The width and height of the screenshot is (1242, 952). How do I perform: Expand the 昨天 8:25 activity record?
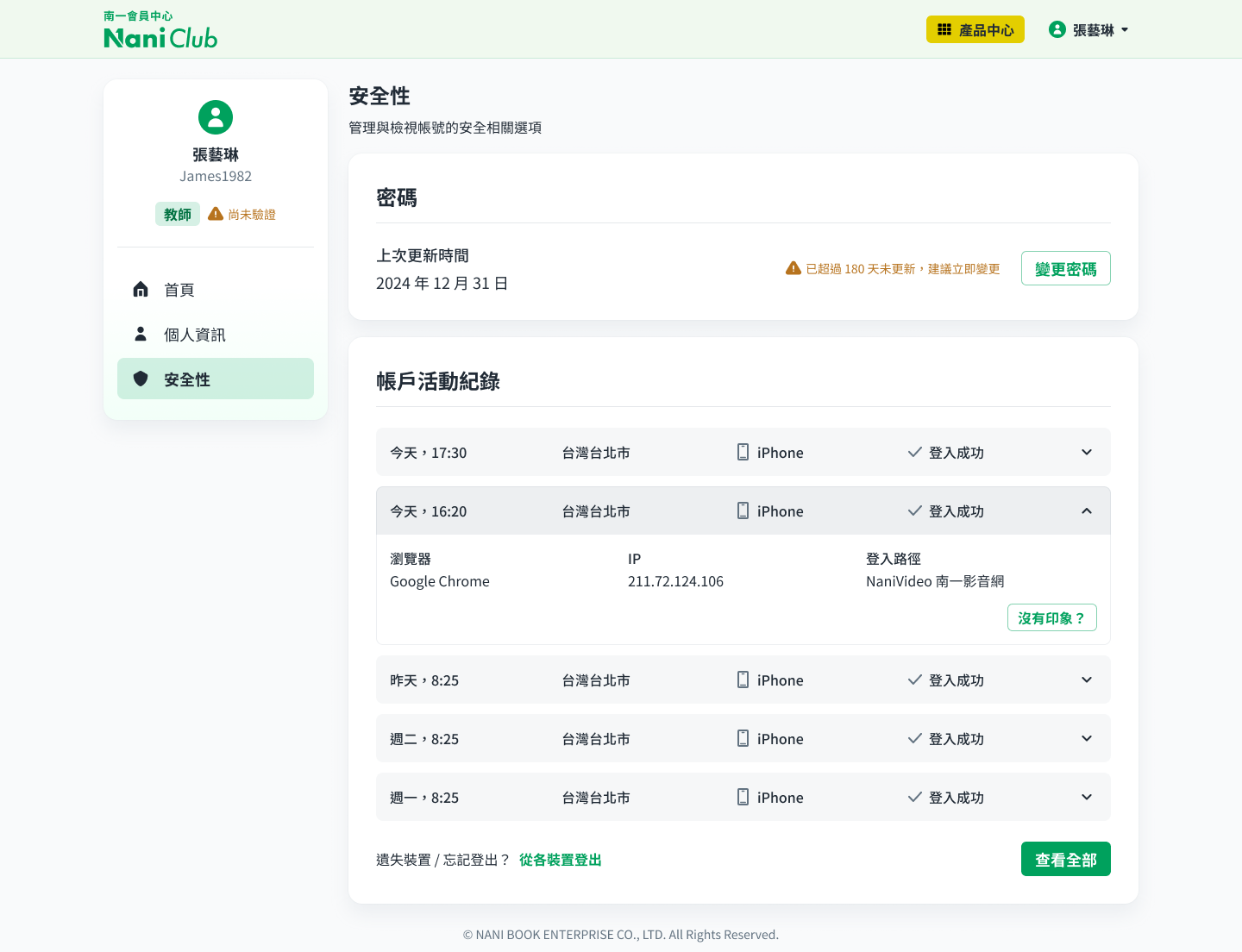tap(1087, 680)
